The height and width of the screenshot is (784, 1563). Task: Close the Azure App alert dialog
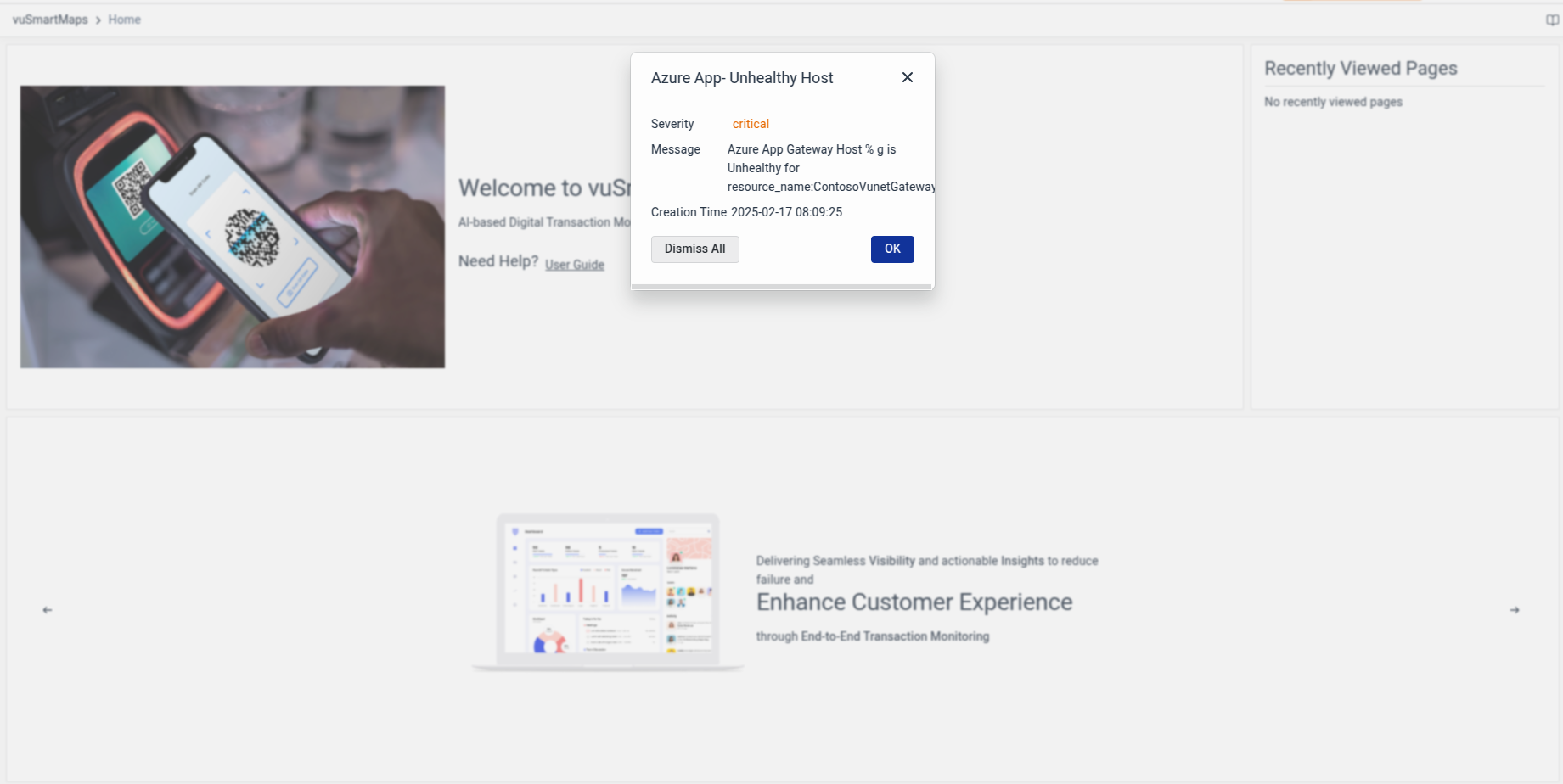tap(908, 77)
